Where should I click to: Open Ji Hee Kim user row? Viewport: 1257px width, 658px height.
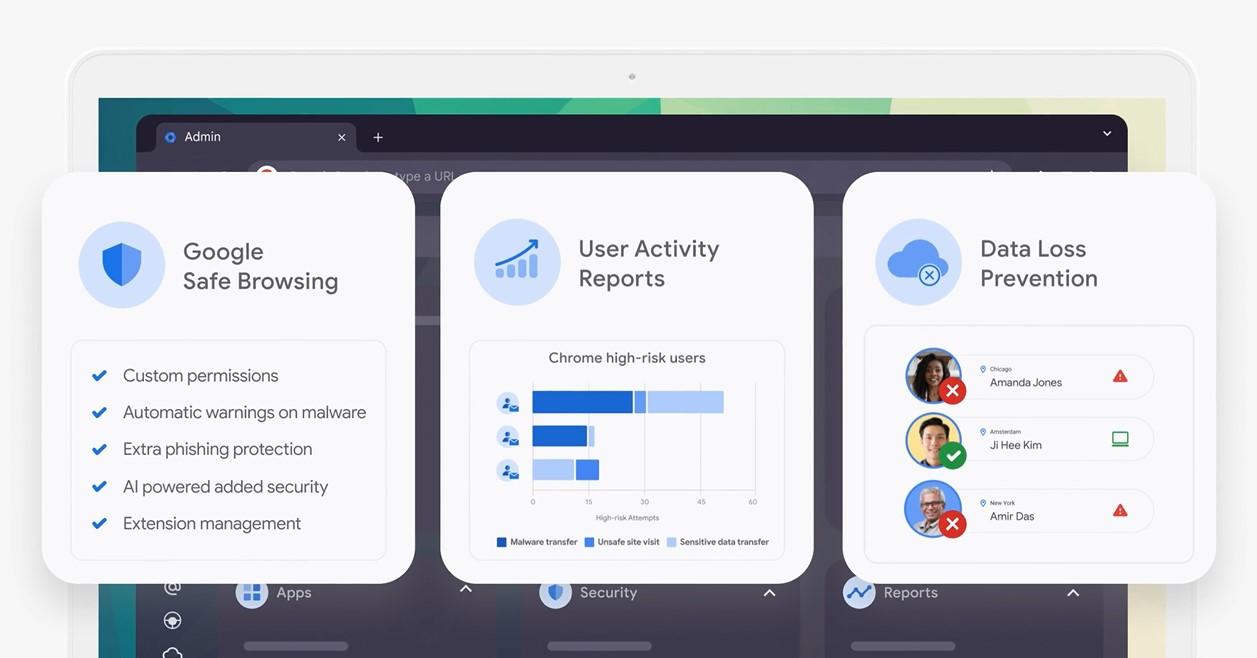(1030, 440)
